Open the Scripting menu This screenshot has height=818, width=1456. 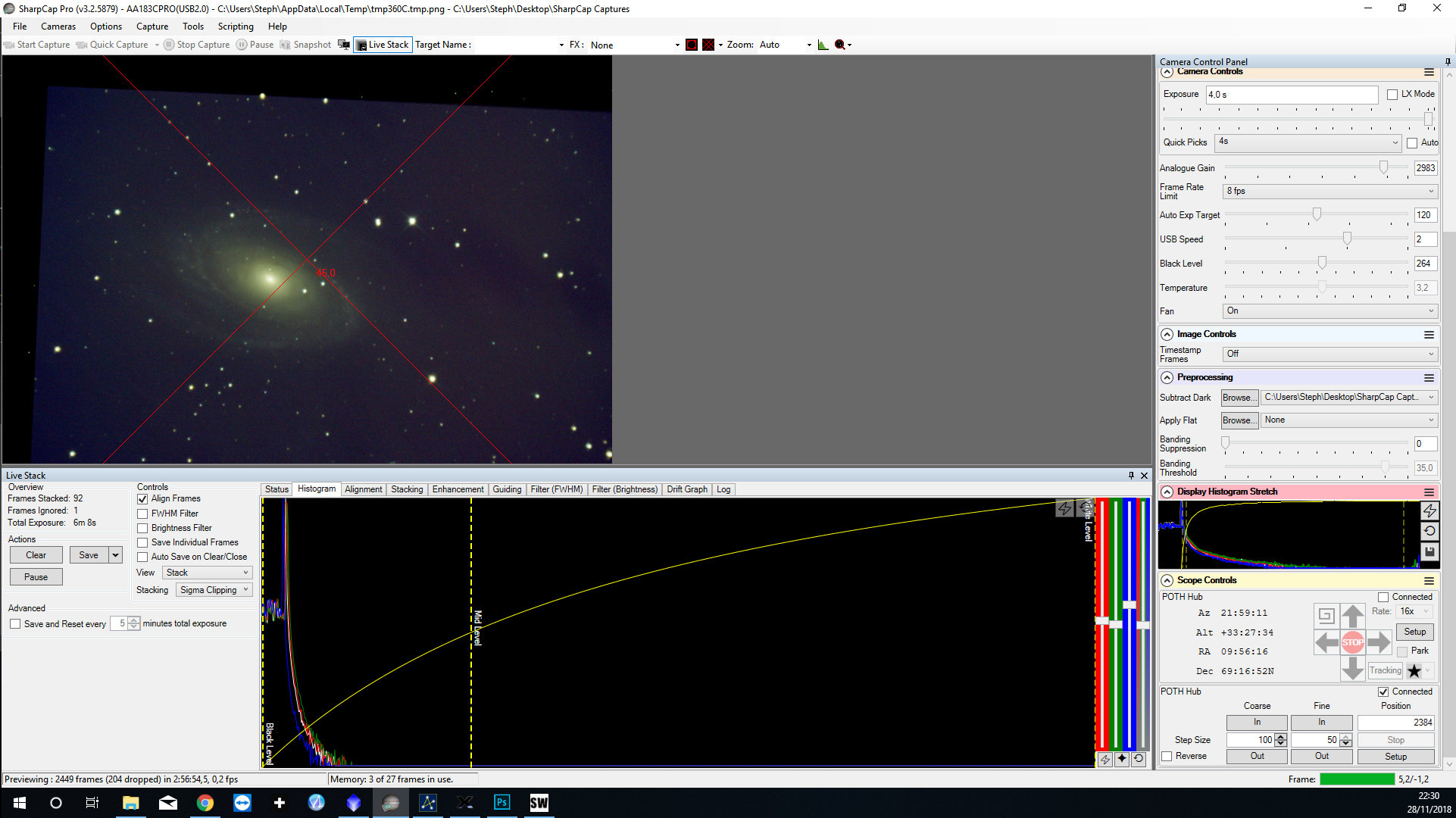235,27
